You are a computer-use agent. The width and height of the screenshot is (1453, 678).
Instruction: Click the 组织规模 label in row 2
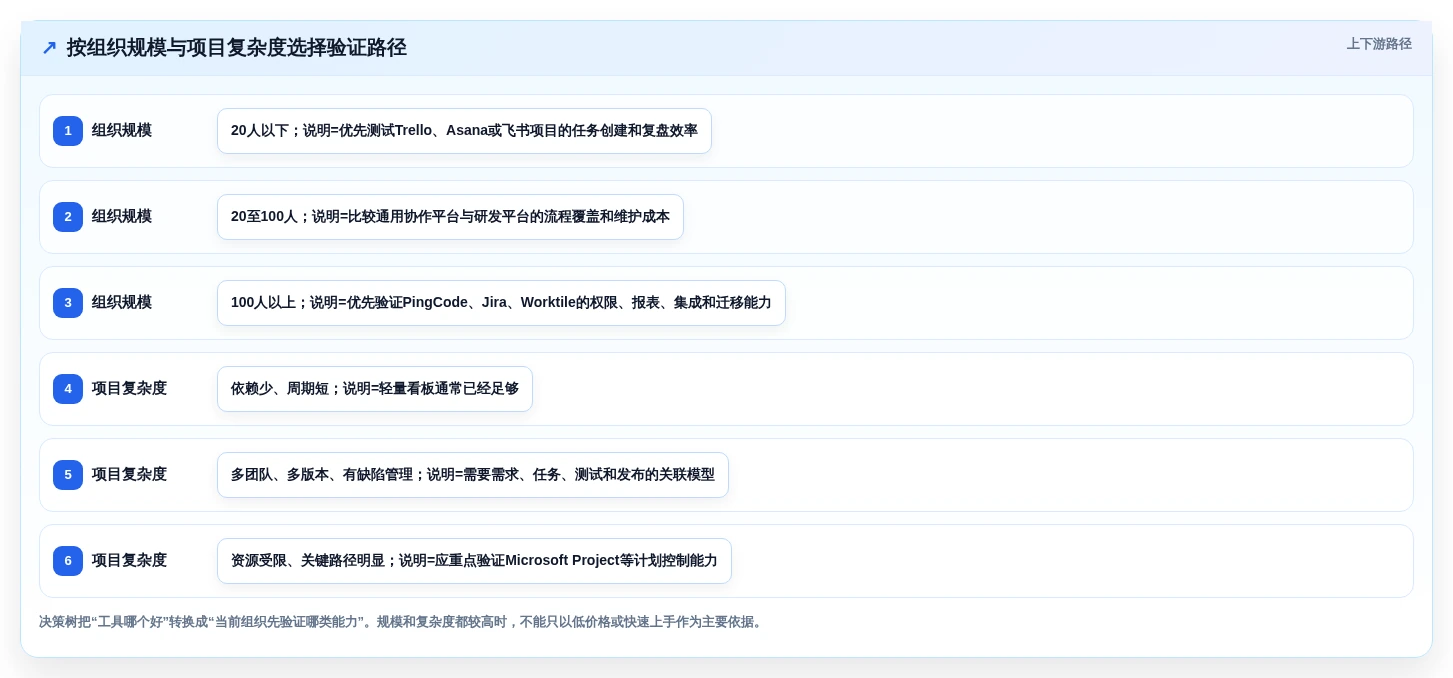[122, 217]
